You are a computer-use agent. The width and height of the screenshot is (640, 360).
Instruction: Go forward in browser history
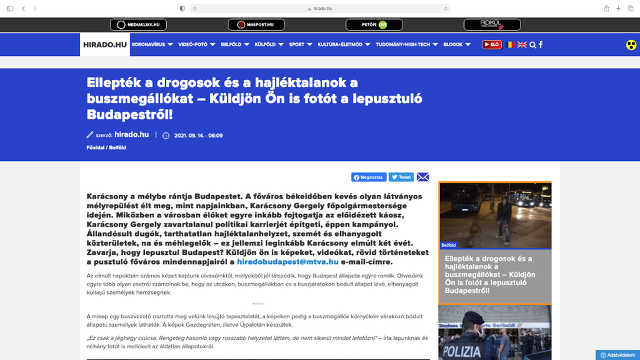coord(35,9)
